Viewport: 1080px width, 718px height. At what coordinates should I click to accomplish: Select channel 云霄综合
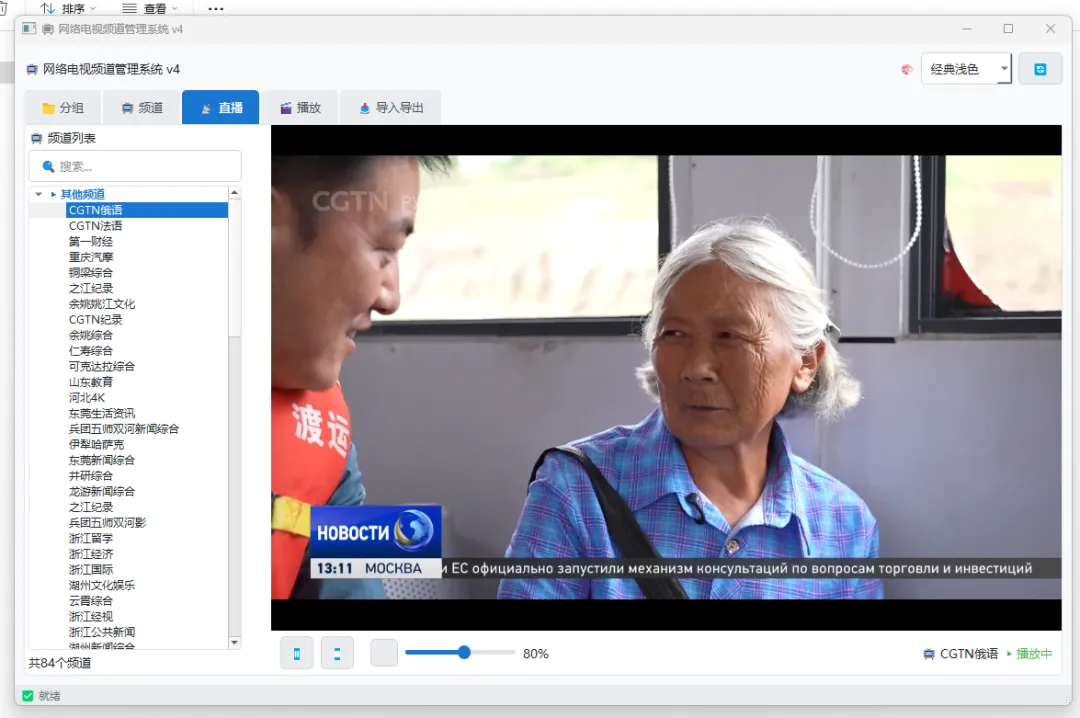pyautogui.click(x=90, y=601)
